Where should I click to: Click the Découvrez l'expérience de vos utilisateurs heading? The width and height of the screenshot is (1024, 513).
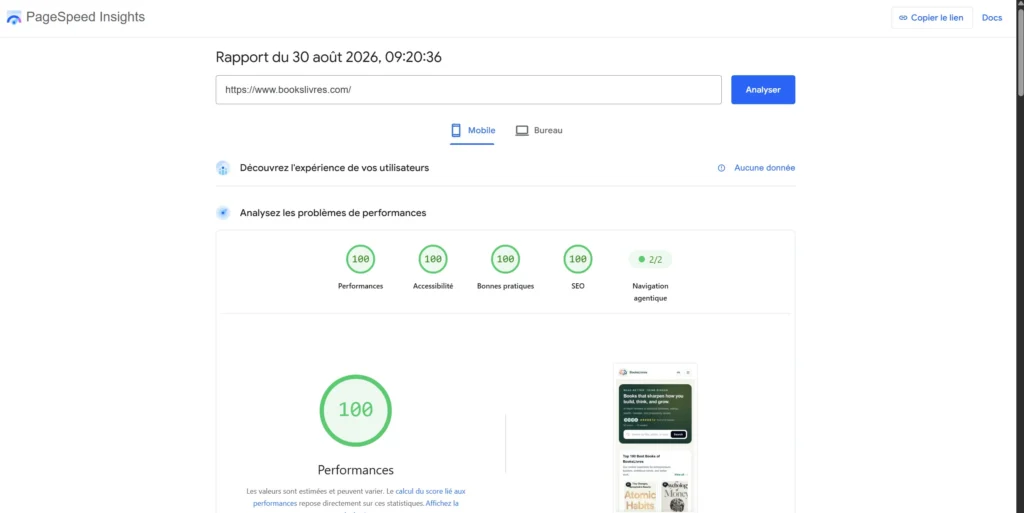coord(334,168)
